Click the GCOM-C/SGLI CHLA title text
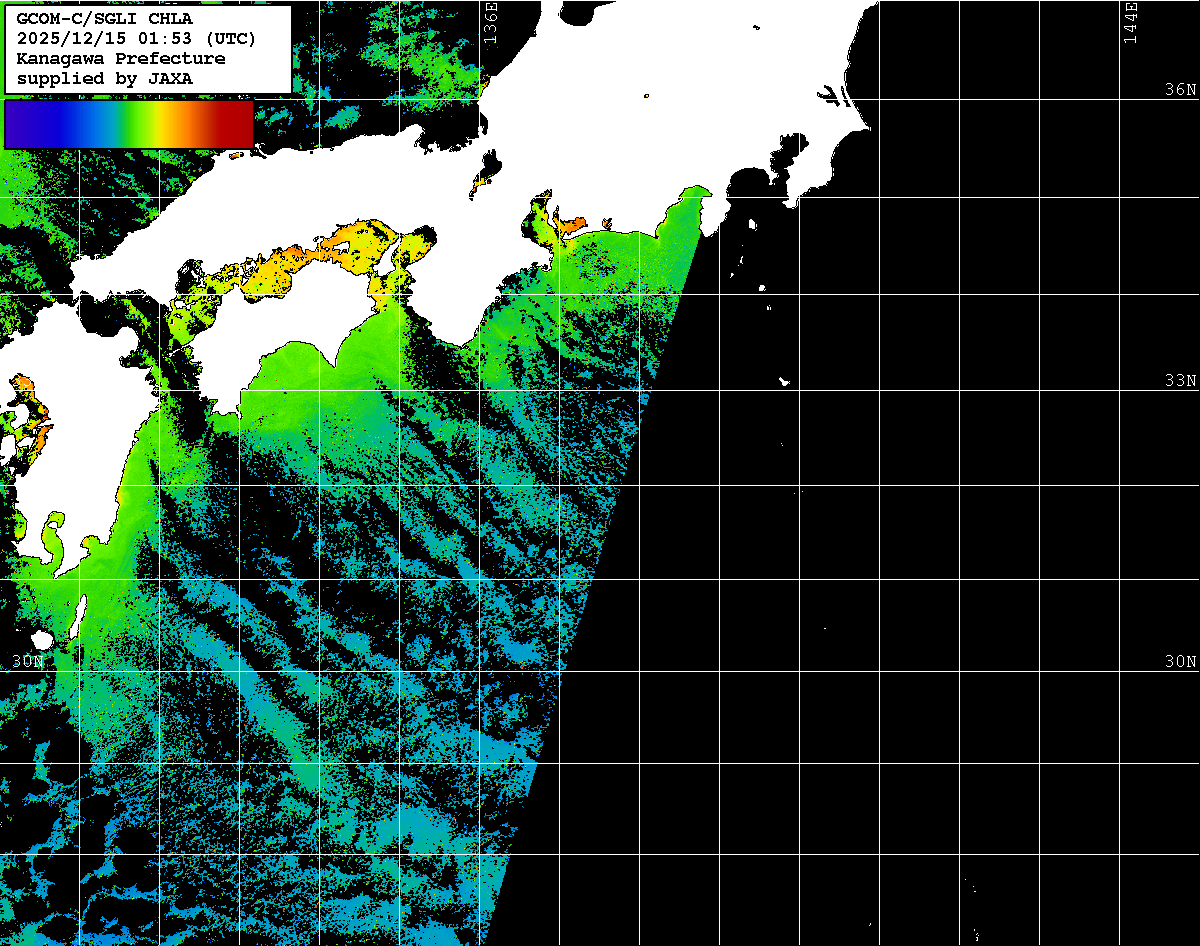Image resolution: width=1200 pixels, height=946 pixels. 104,18
